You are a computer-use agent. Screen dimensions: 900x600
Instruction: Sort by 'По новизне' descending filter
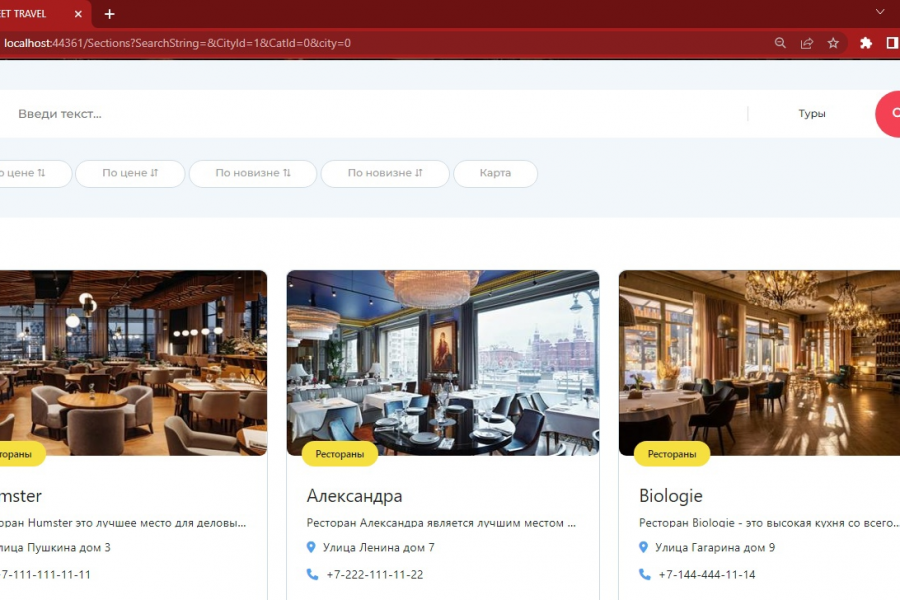(385, 173)
